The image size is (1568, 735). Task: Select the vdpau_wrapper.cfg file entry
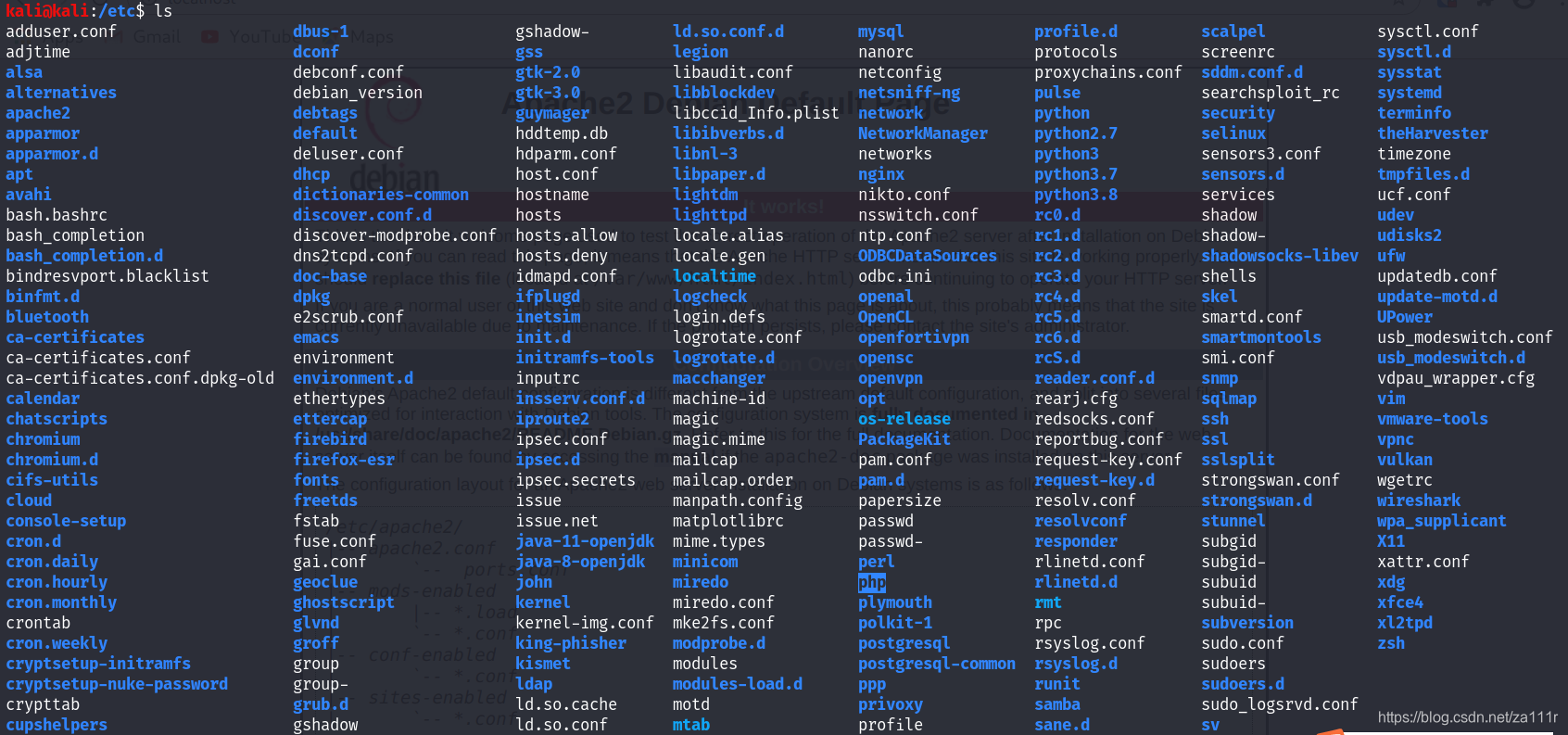point(1456,378)
